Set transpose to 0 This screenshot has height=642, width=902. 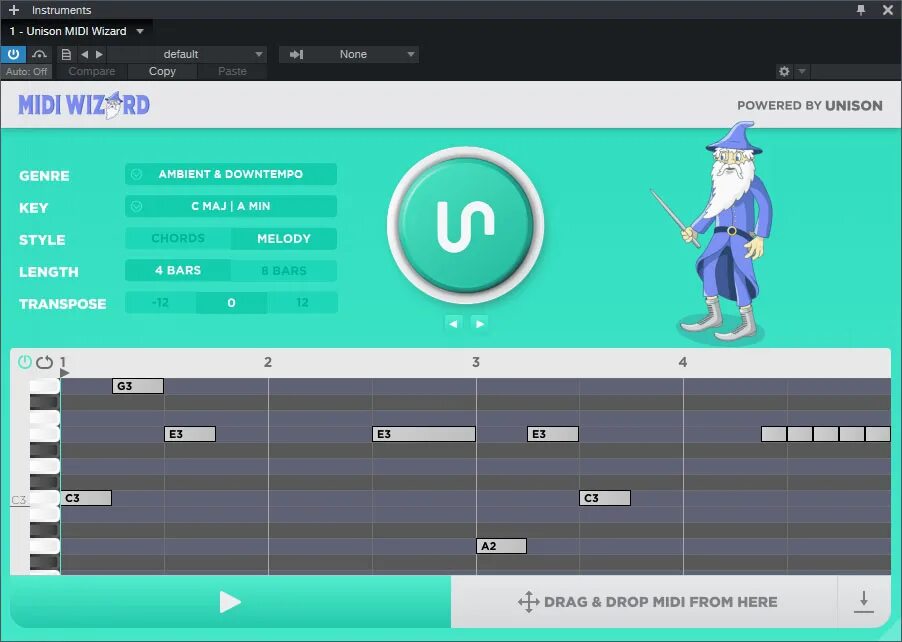pos(231,303)
